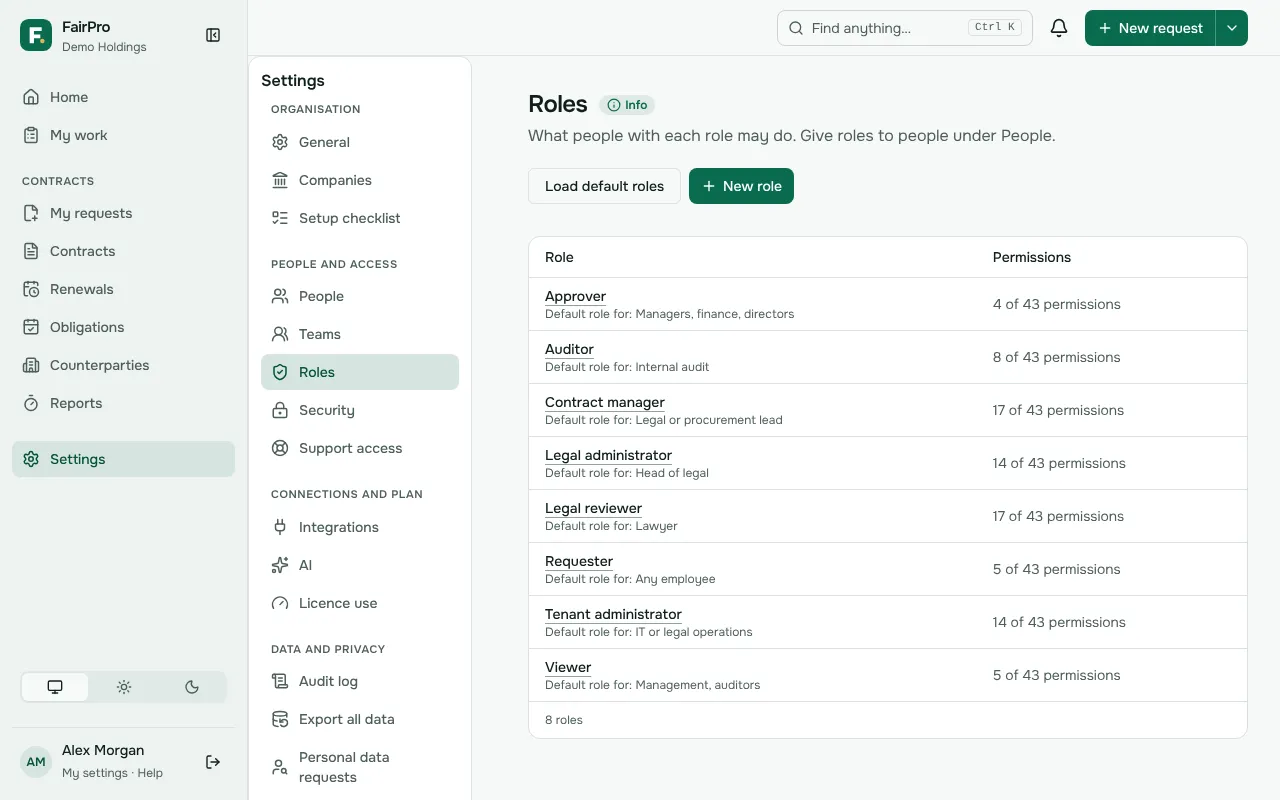Collapse the sidebar with the panel icon
Image resolution: width=1280 pixels, height=800 pixels.
pos(213,35)
